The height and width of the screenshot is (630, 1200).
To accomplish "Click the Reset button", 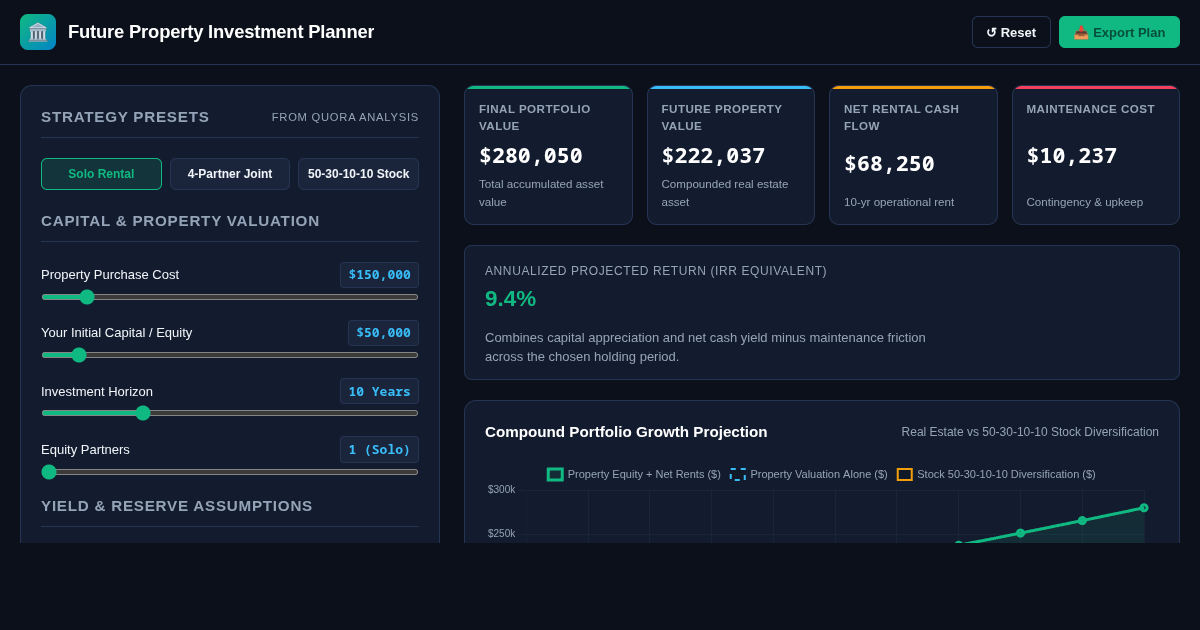I will [1011, 32].
